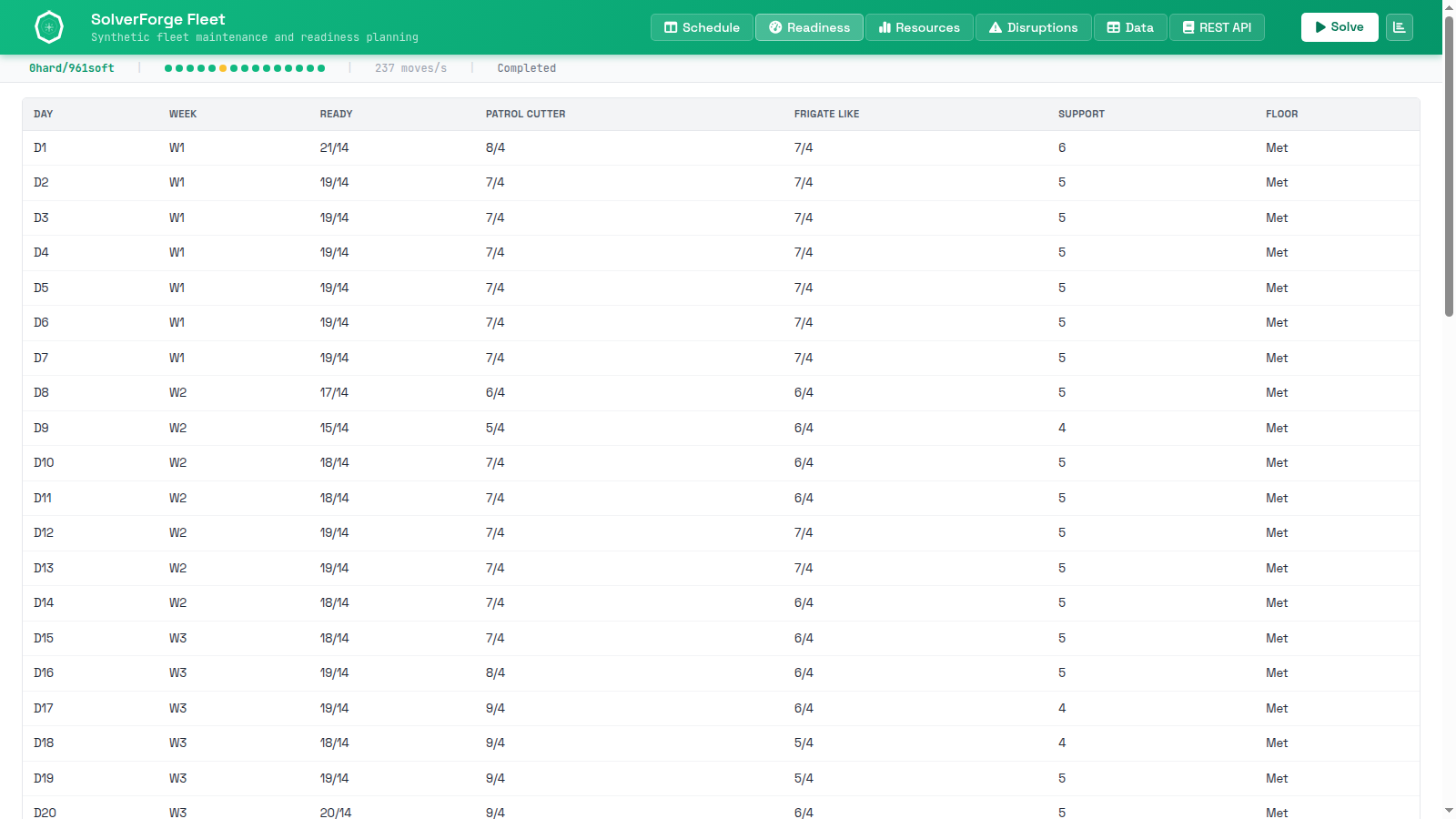This screenshot has height=819, width=1456.
Task: Open the Data tab
Action: pos(1130,27)
